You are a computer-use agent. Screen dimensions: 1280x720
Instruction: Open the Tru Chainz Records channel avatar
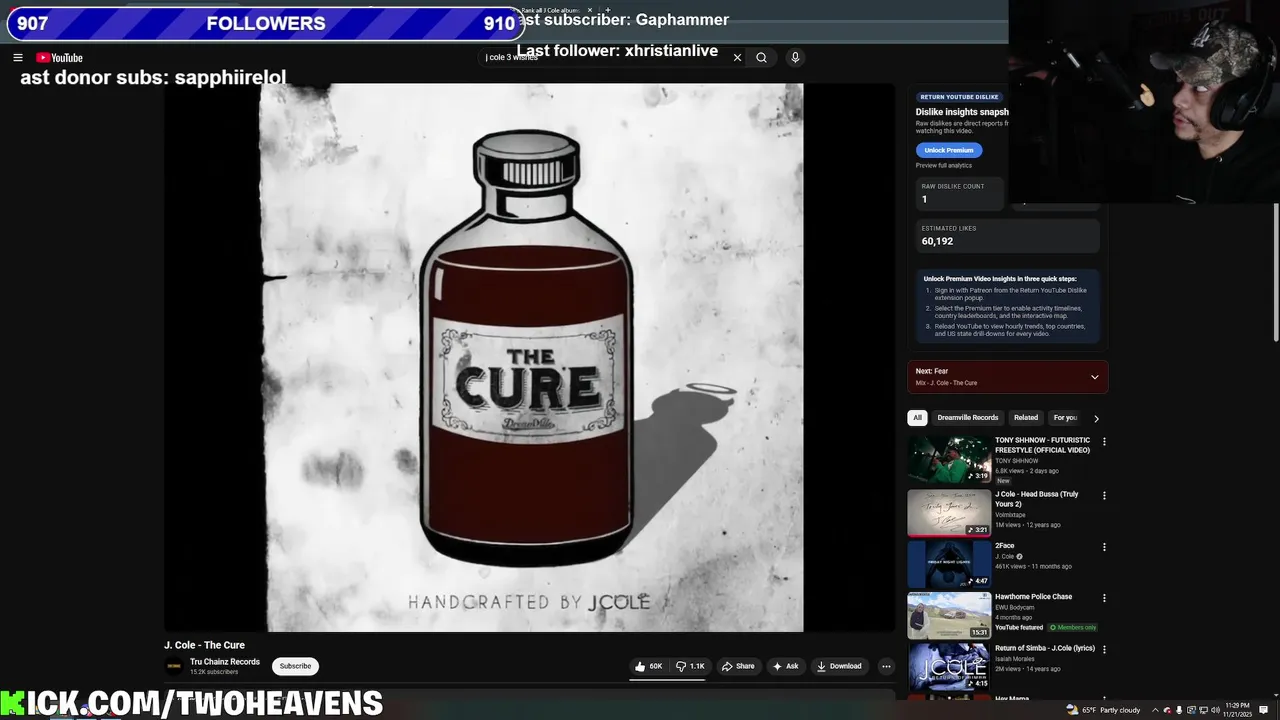pos(174,666)
